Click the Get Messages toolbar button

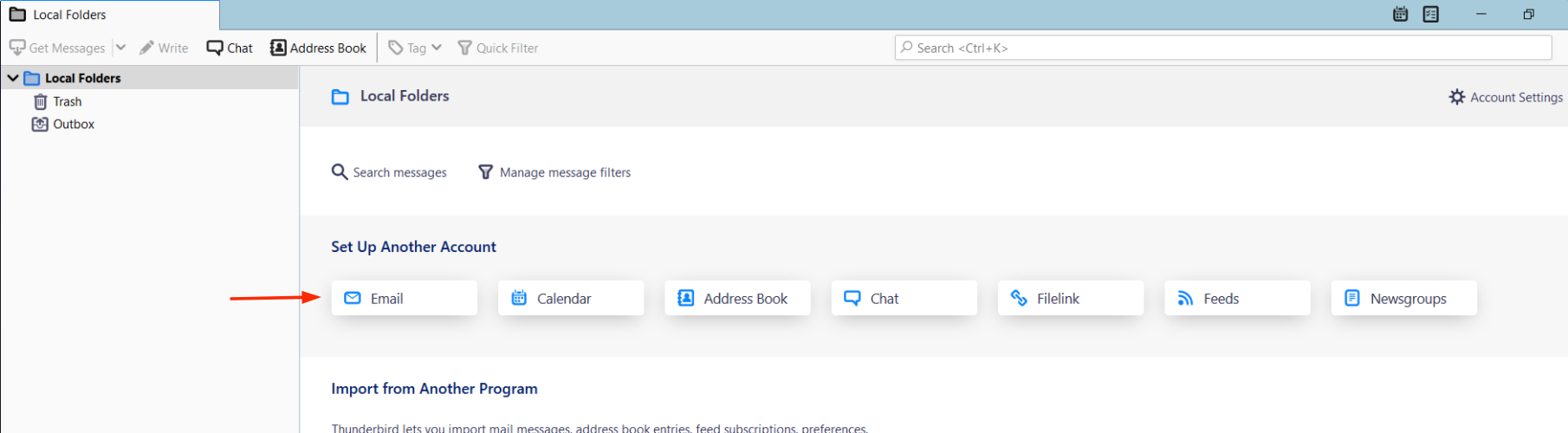pyautogui.click(x=57, y=48)
